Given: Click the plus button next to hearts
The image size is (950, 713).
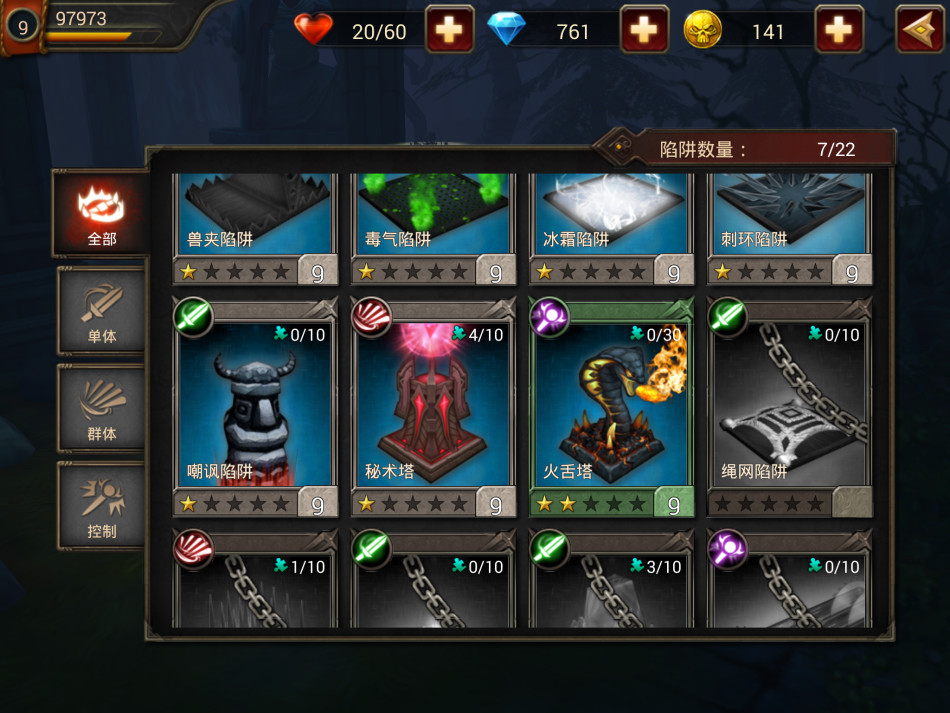Looking at the screenshot, I should click(x=449, y=29).
